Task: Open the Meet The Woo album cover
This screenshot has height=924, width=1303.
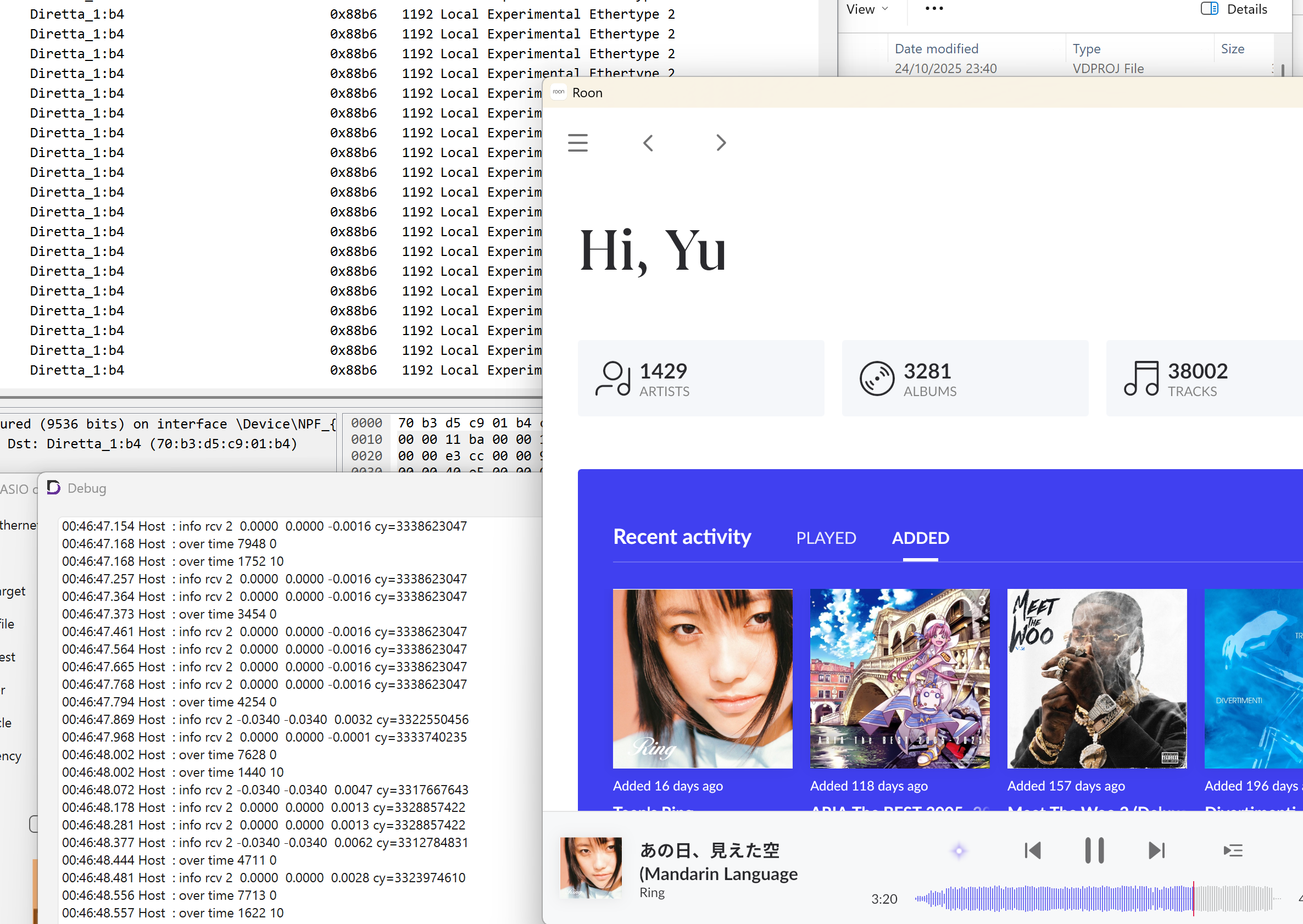Action: [1096, 678]
